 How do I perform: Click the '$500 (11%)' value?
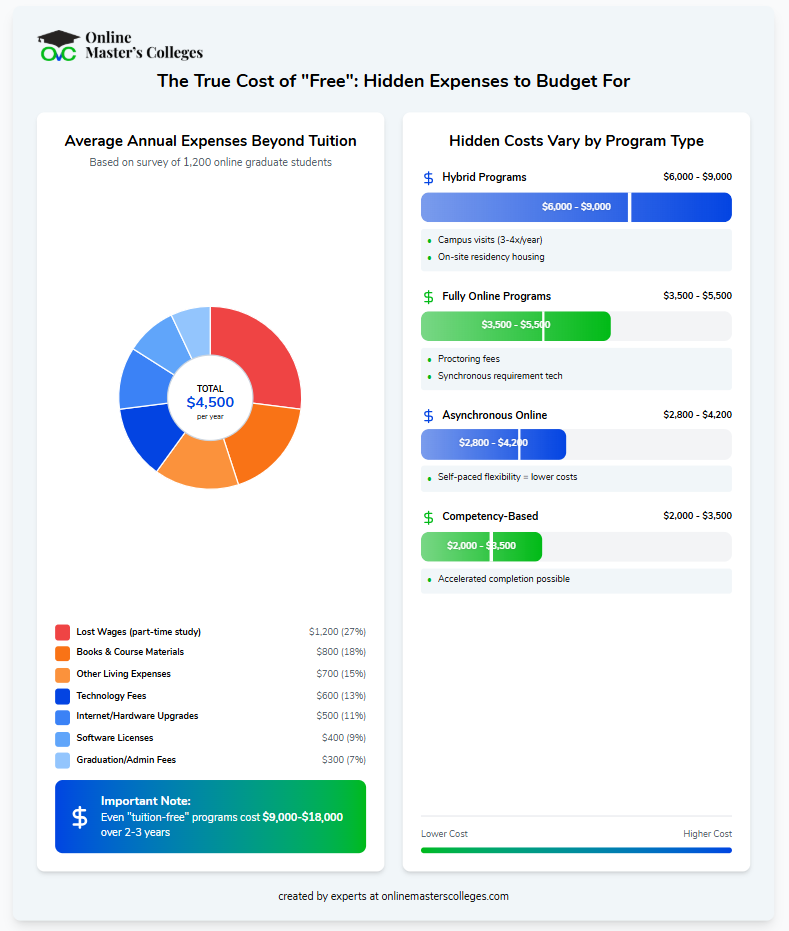[341, 716]
